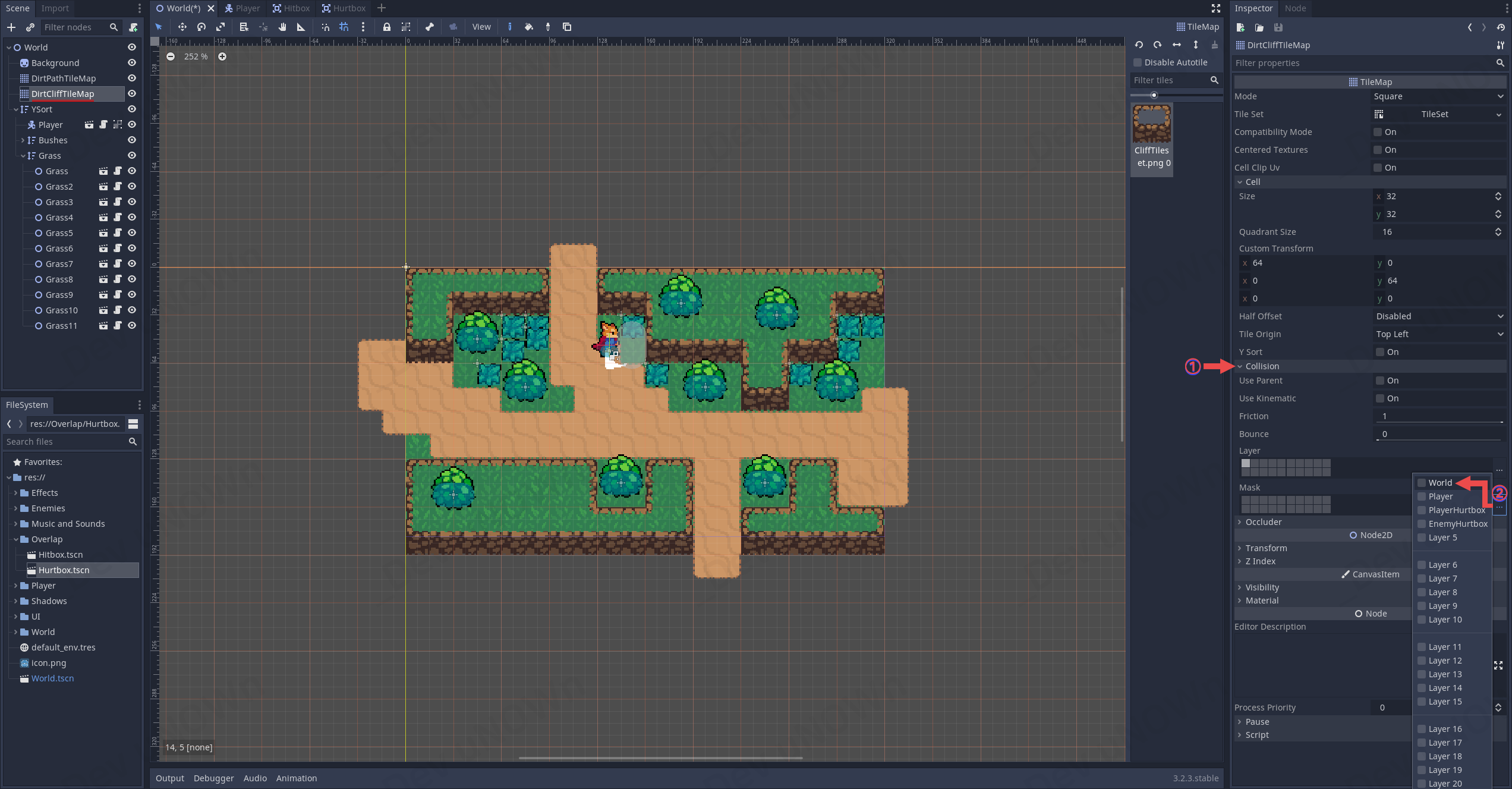
Task: Open the Node tab beside Inspector
Action: pos(1295,8)
